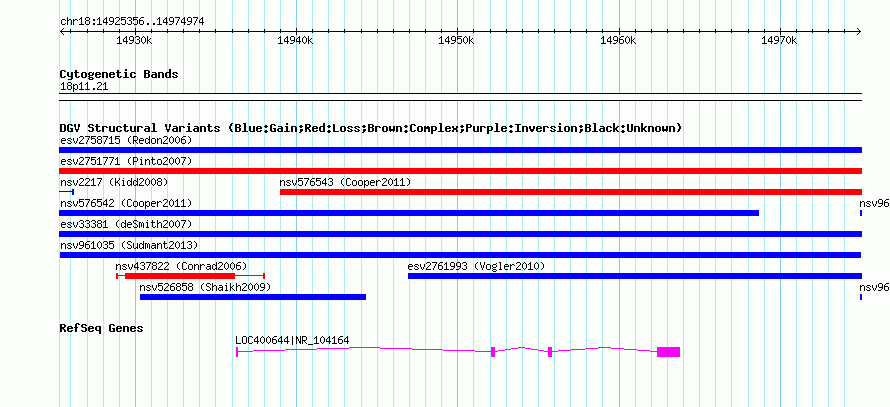Screen dimensions: 890x407
Task: Click the 14940k ruler tick label
Action: pos(295,40)
